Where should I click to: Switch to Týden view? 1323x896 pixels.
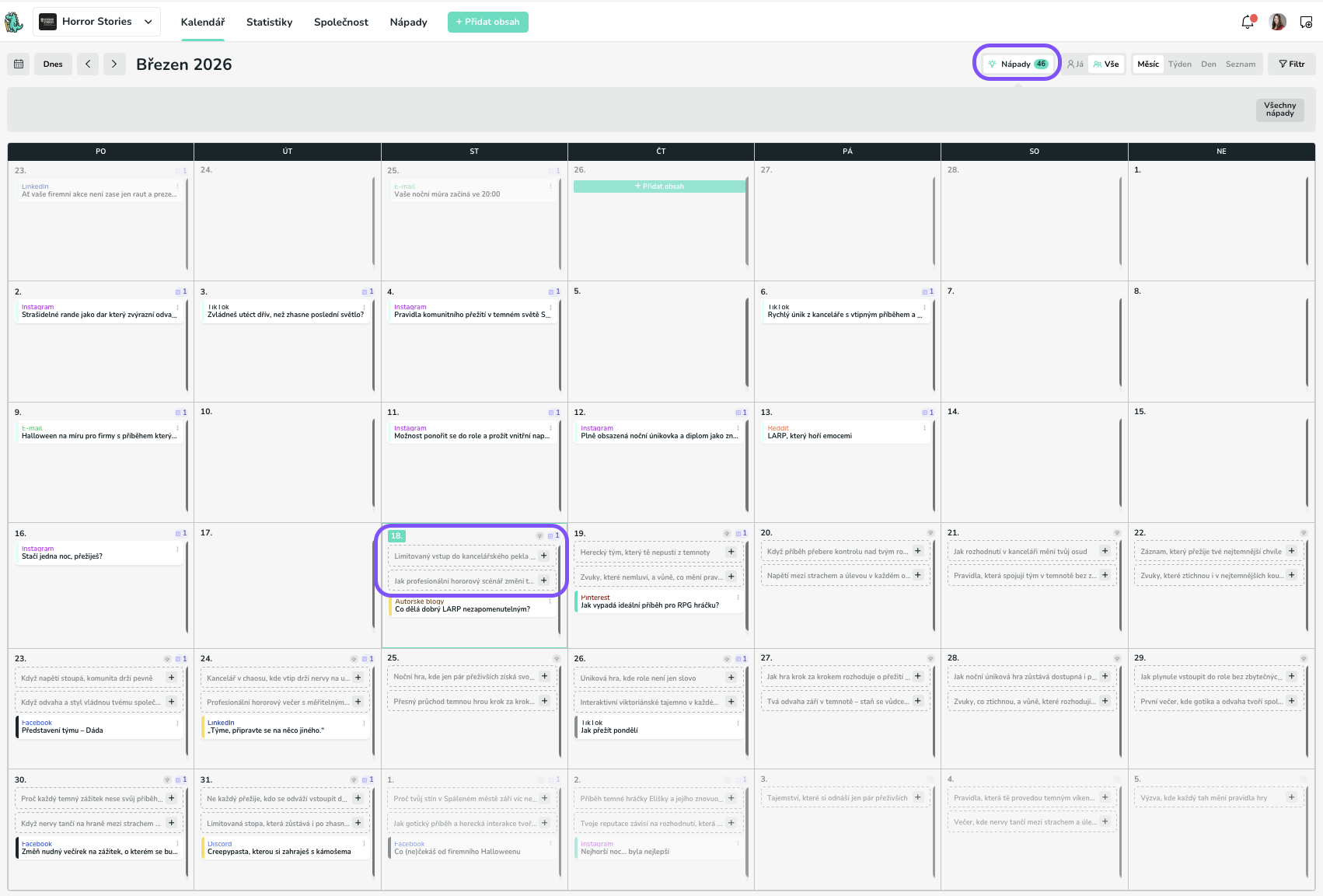1179,64
